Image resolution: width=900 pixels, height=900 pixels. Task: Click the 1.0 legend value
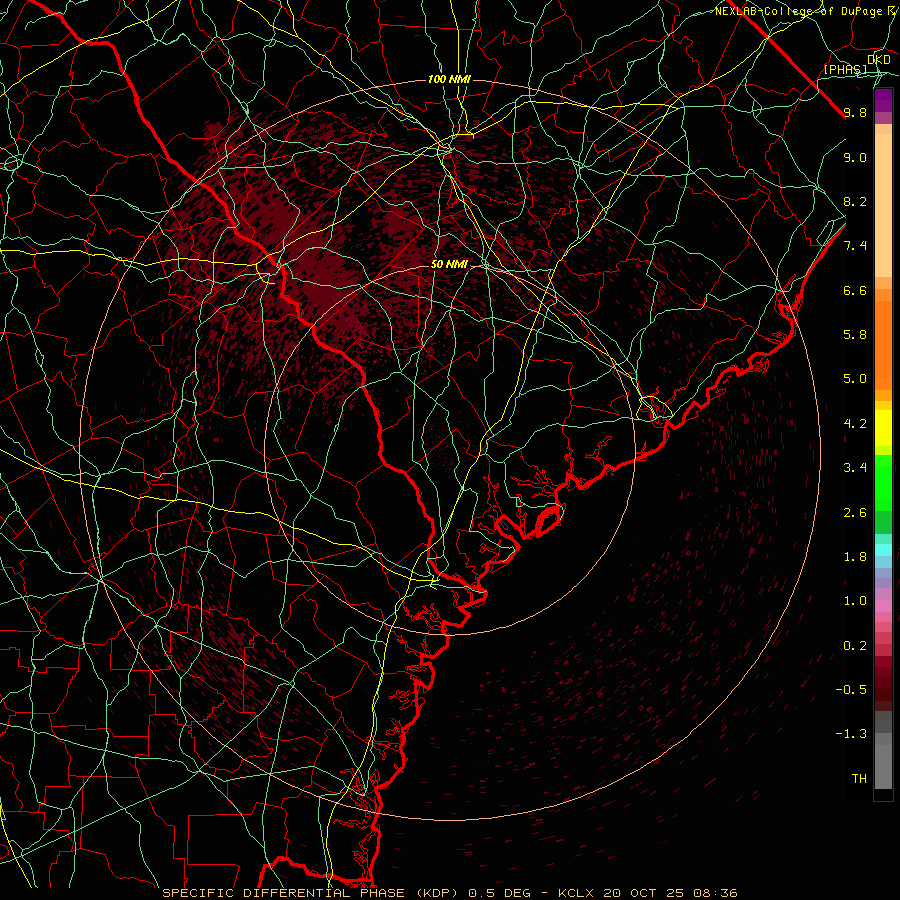pyautogui.click(x=855, y=602)
